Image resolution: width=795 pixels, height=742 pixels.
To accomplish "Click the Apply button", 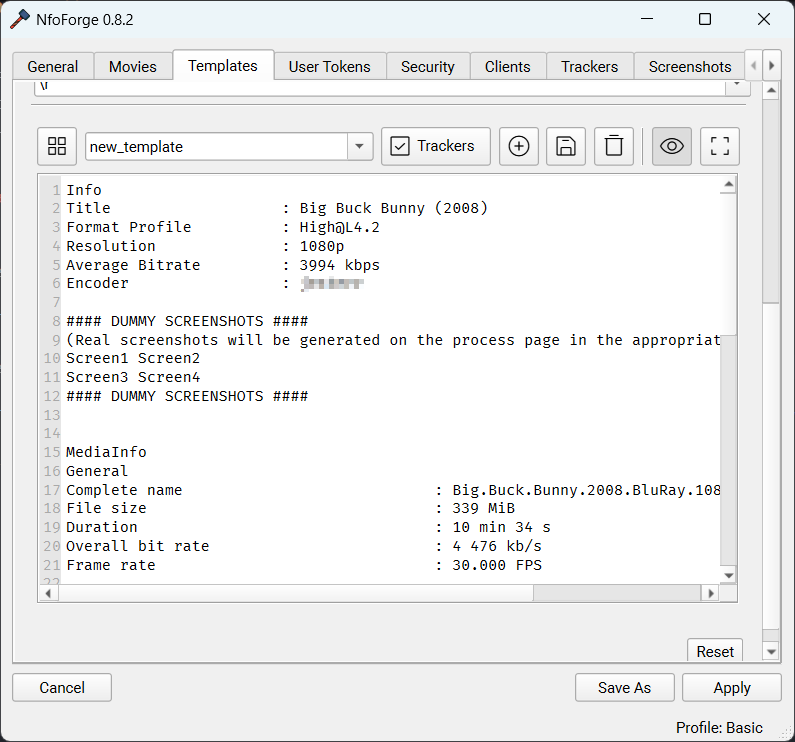I will 732,687.
